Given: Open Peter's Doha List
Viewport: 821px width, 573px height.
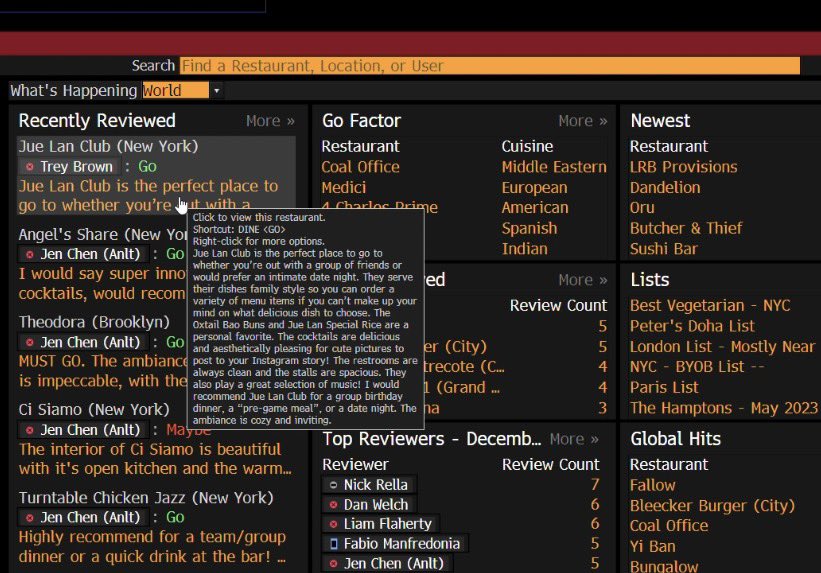Looking at the screenshot, I should pyautogui.click(x=692, y=326).
